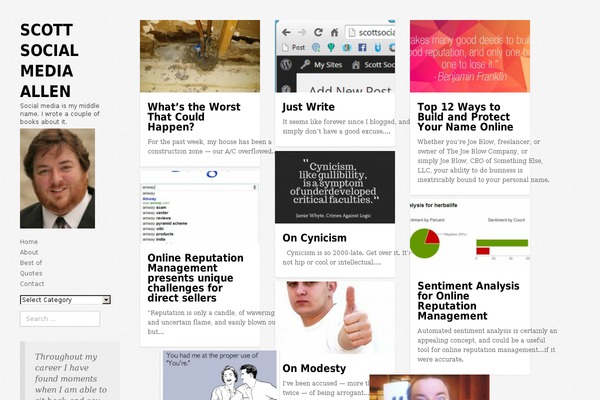The width and height of the screenshot is (600, 400).
Task: Open the Best of menu link
Action: tap(31, 263)
